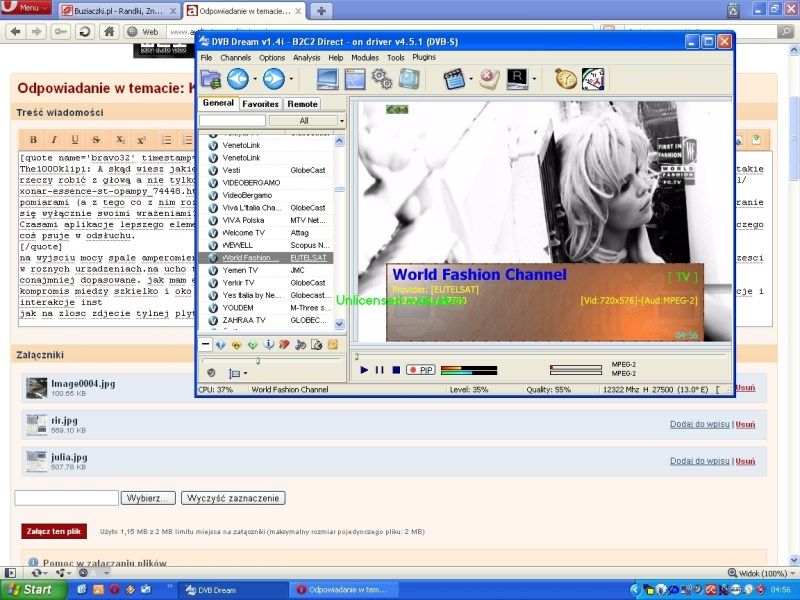Select 'VIVA Polska' in the channel list
This screenshot has width=800, height=600.
[x=266, y=220]
